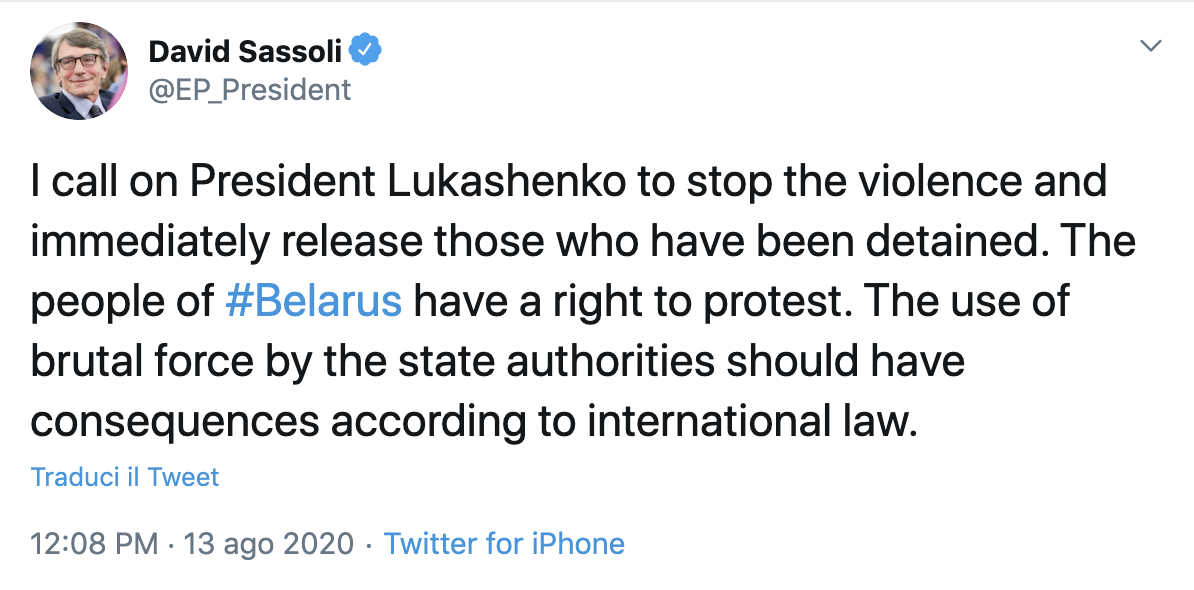Screen dimensions: 1194x590
Task: Select Traduci il Tweet
Action: coord(125,477)
